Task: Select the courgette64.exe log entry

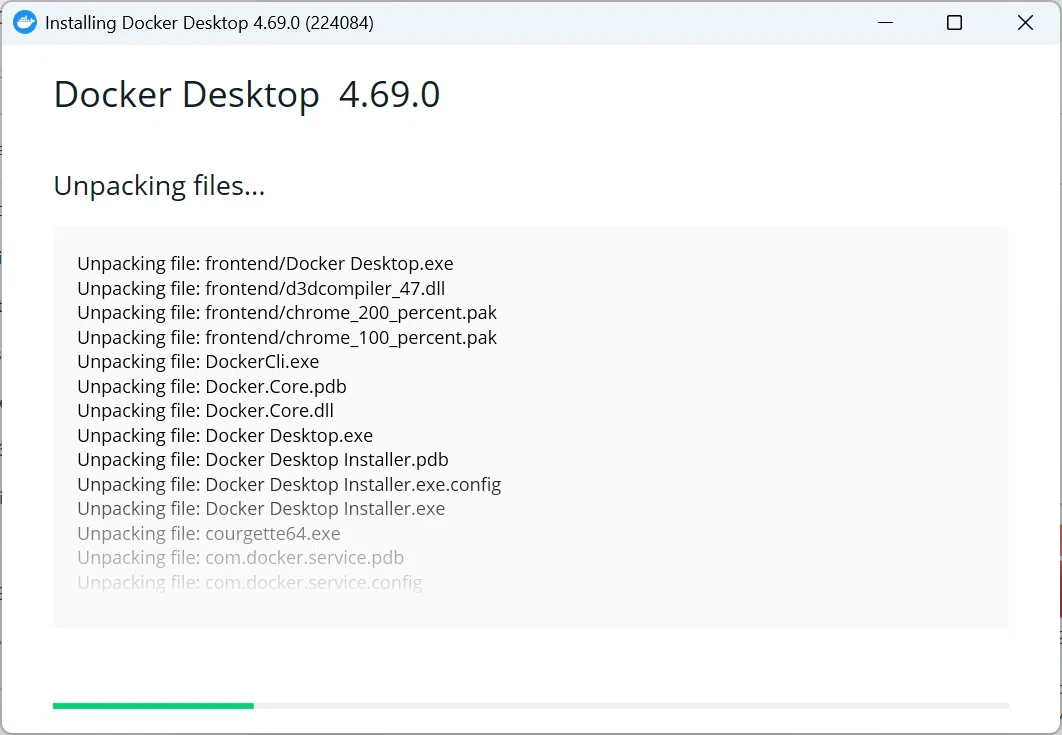Action: [209, 533]
